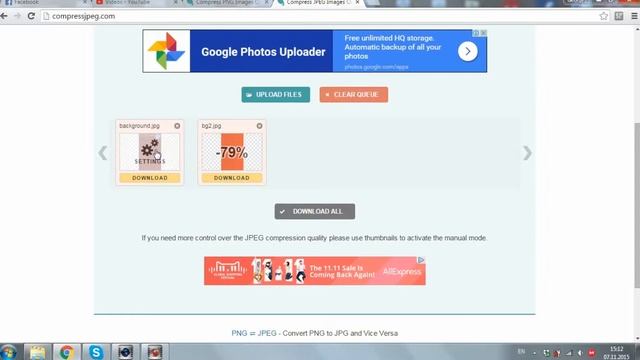
Task: Open the Chrome hamburger menu
Action: point(634,16)
